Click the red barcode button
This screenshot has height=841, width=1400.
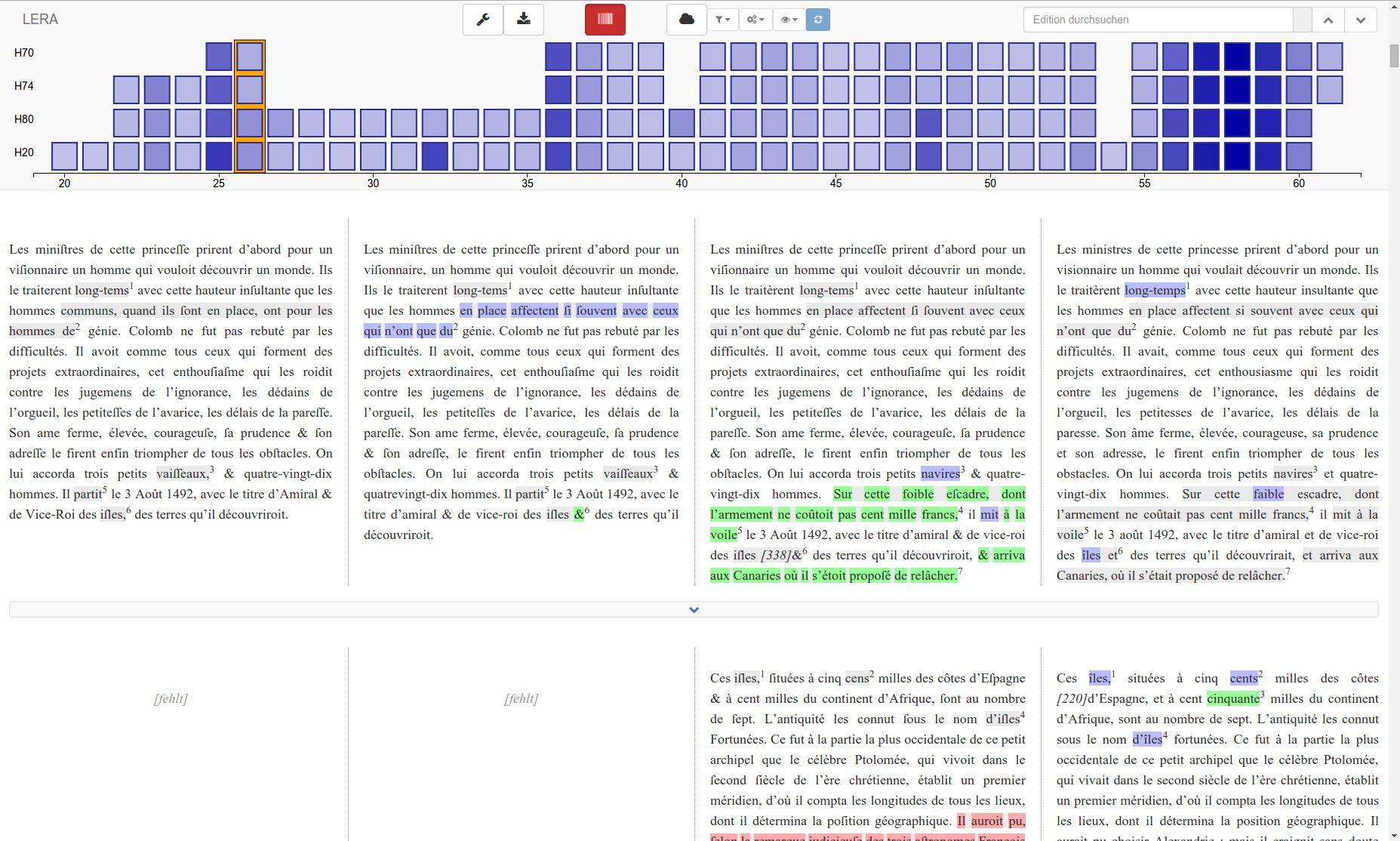pos(605,20)
